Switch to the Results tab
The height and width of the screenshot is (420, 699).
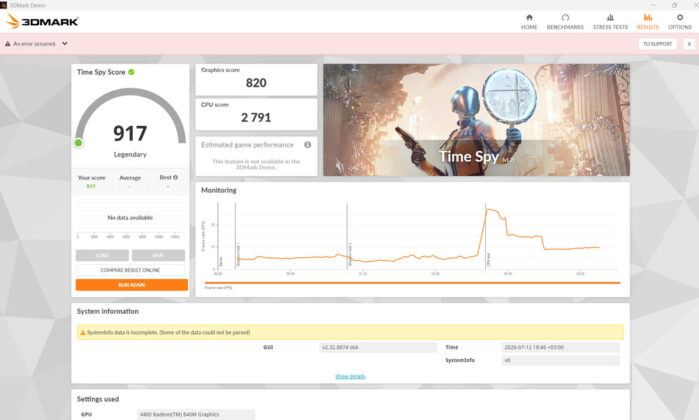[647, 21]
